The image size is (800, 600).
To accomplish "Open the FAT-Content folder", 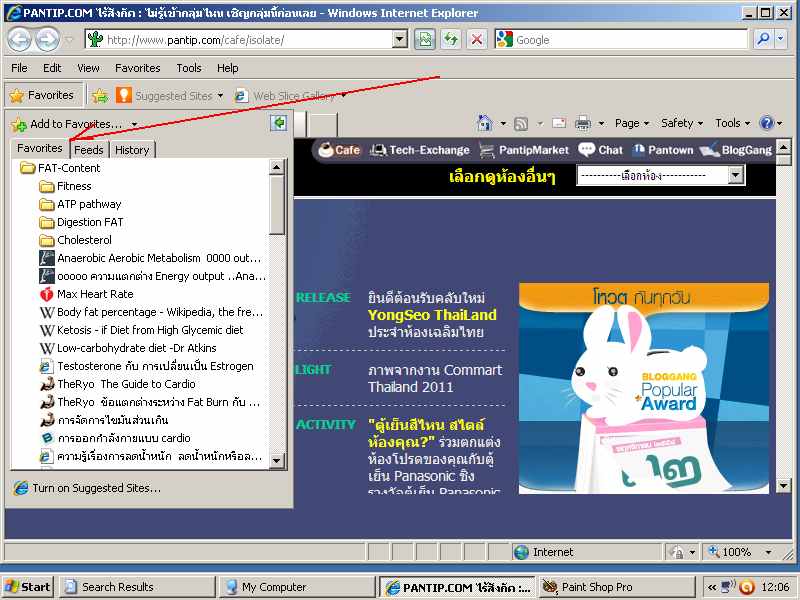I will click(x=60, y=168).
